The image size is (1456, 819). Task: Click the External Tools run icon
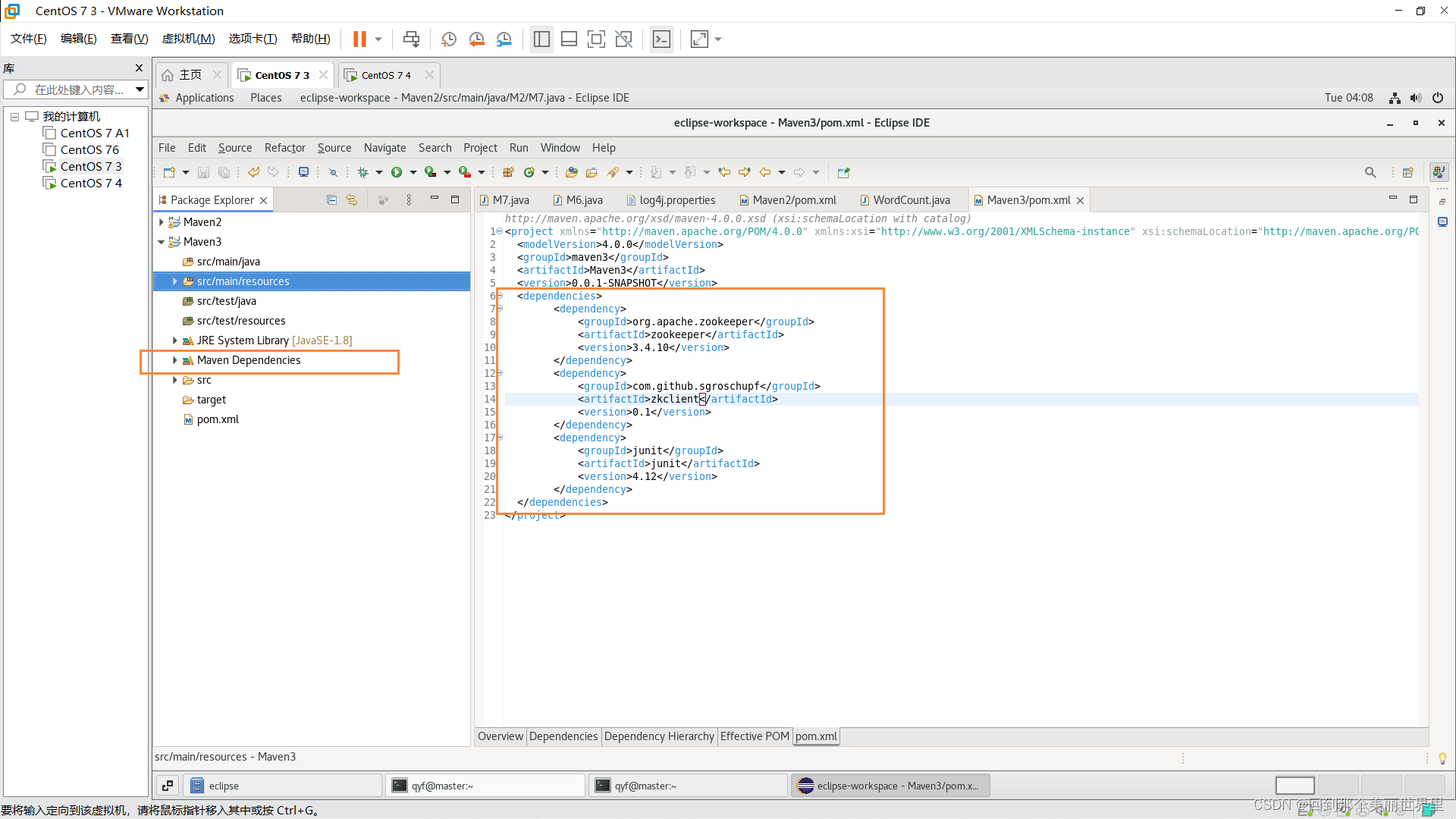[x=464, y=172]
